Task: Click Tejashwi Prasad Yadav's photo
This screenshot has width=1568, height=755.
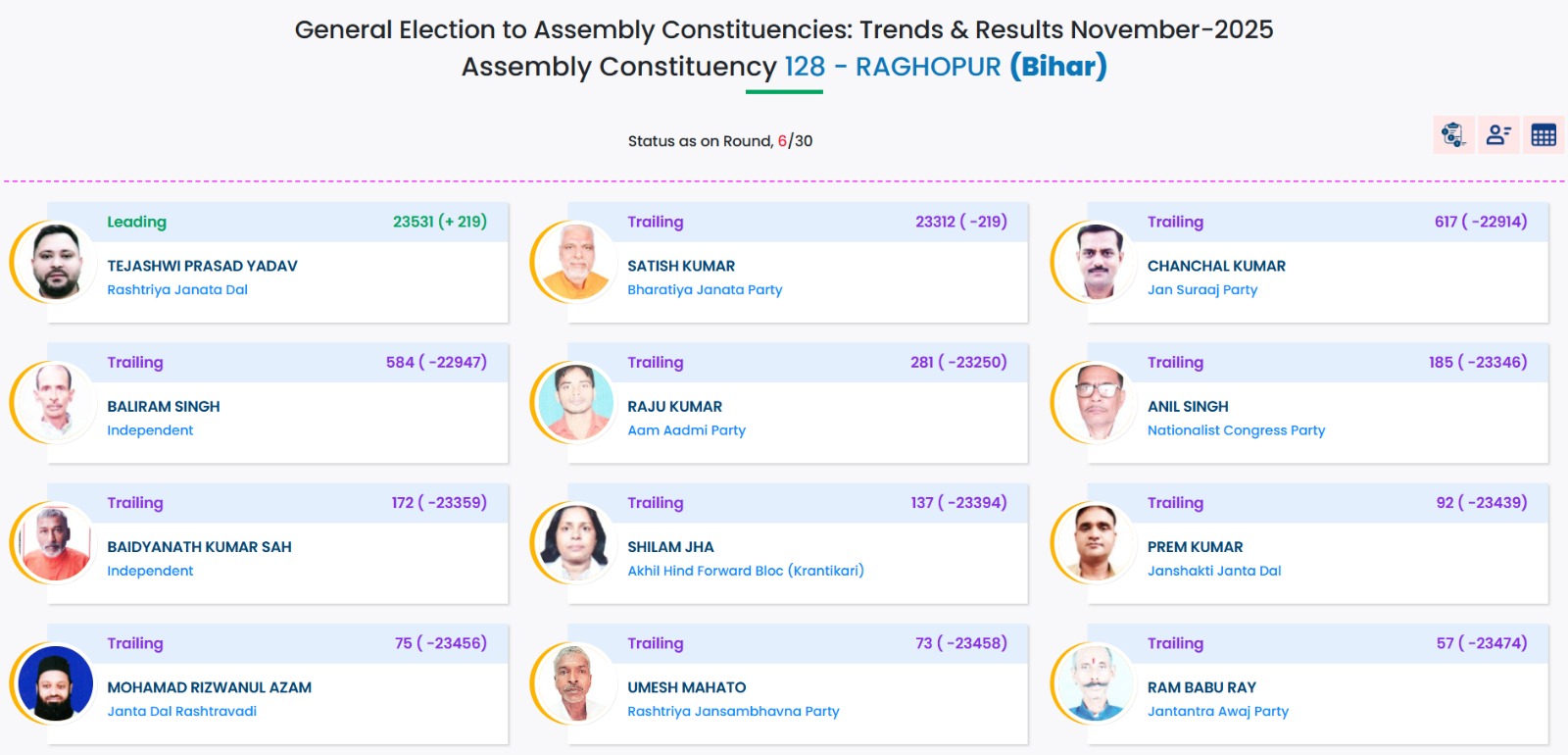Action: tap(55, 262)
